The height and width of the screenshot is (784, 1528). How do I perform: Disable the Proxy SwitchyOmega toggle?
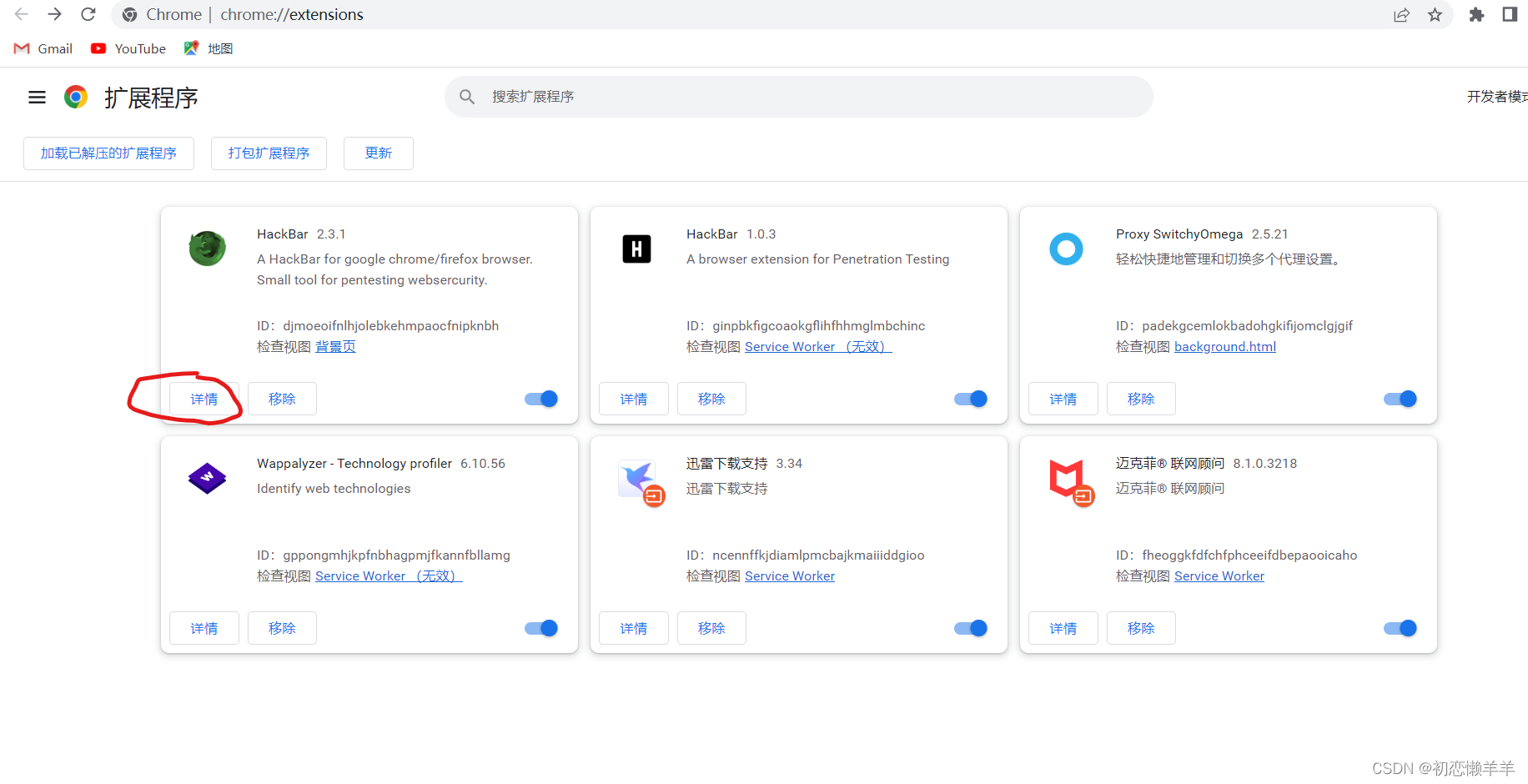coord(1400,399)
